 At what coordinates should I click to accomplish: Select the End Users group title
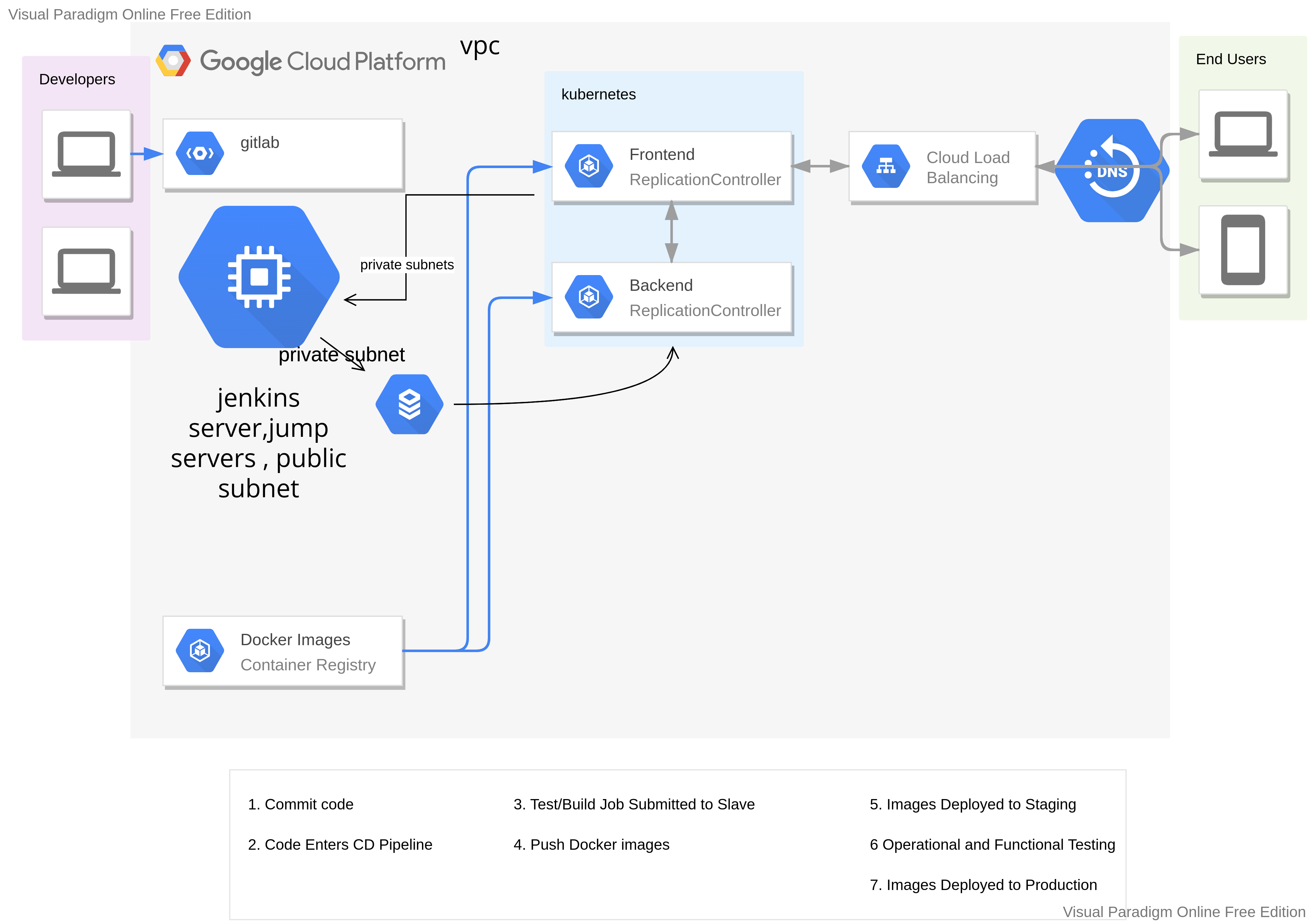pyautogui.click(x=1231, y=59)
